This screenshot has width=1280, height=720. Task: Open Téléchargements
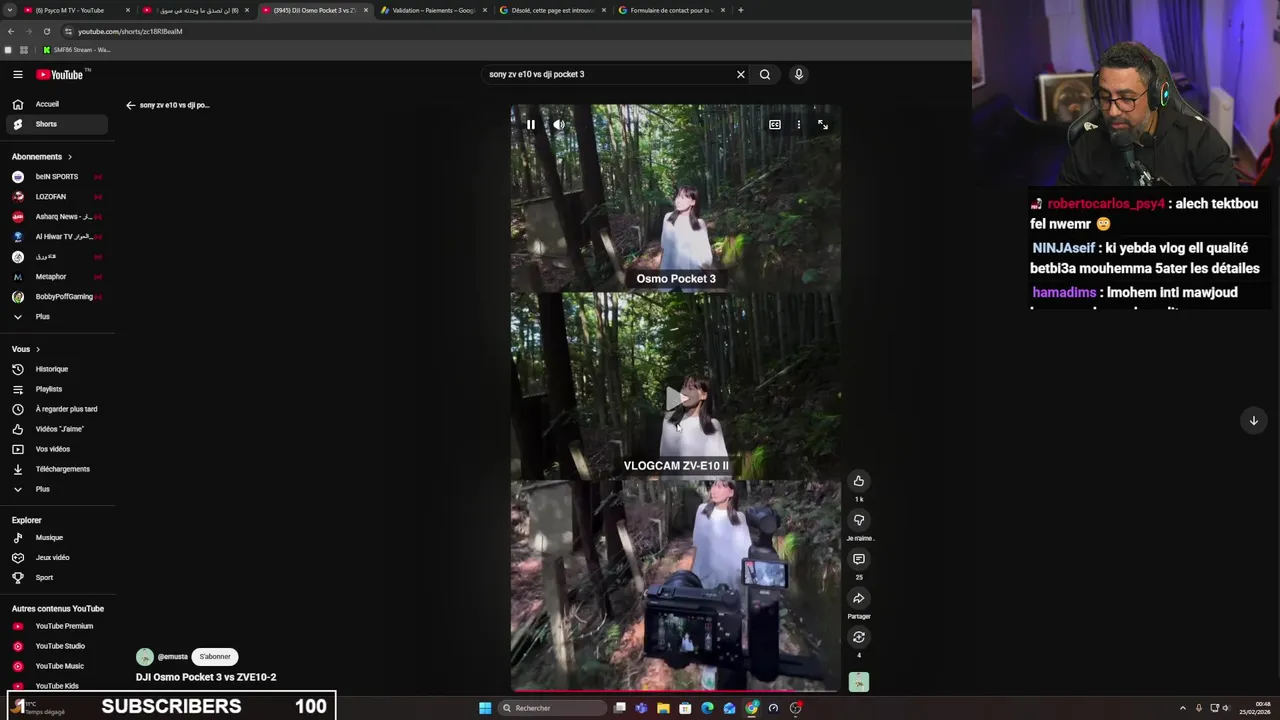[x=63, y=469]
